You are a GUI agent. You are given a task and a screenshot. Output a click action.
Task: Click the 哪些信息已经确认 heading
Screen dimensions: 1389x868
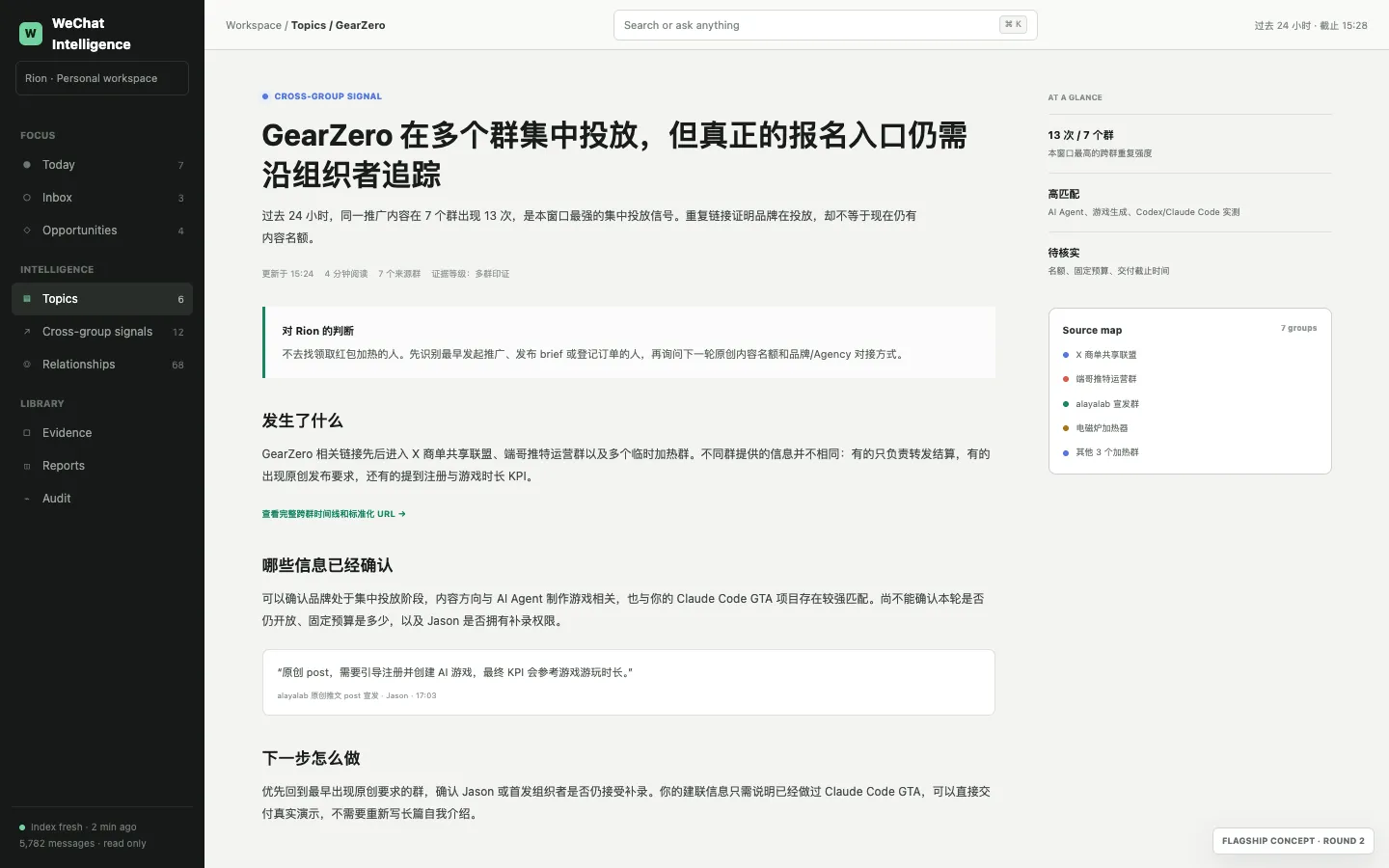click(327, 565)
